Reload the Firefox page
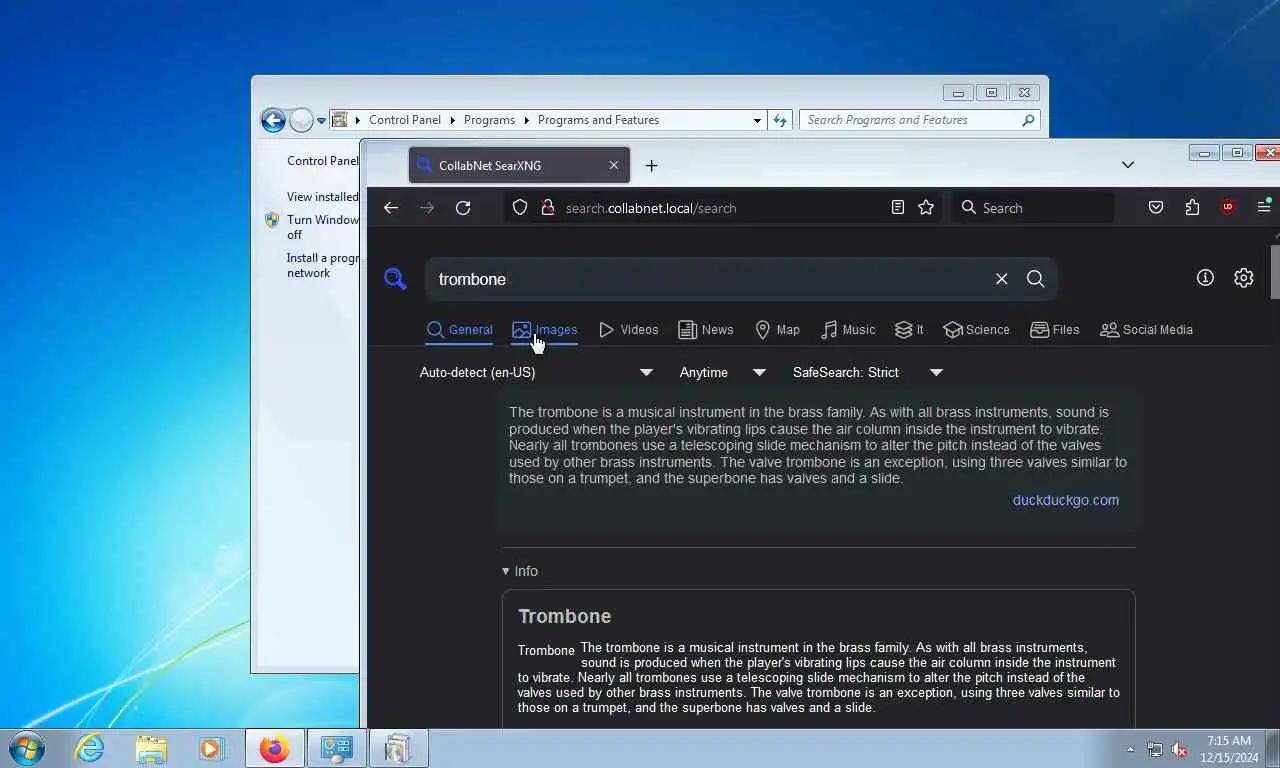 (463, 208)
